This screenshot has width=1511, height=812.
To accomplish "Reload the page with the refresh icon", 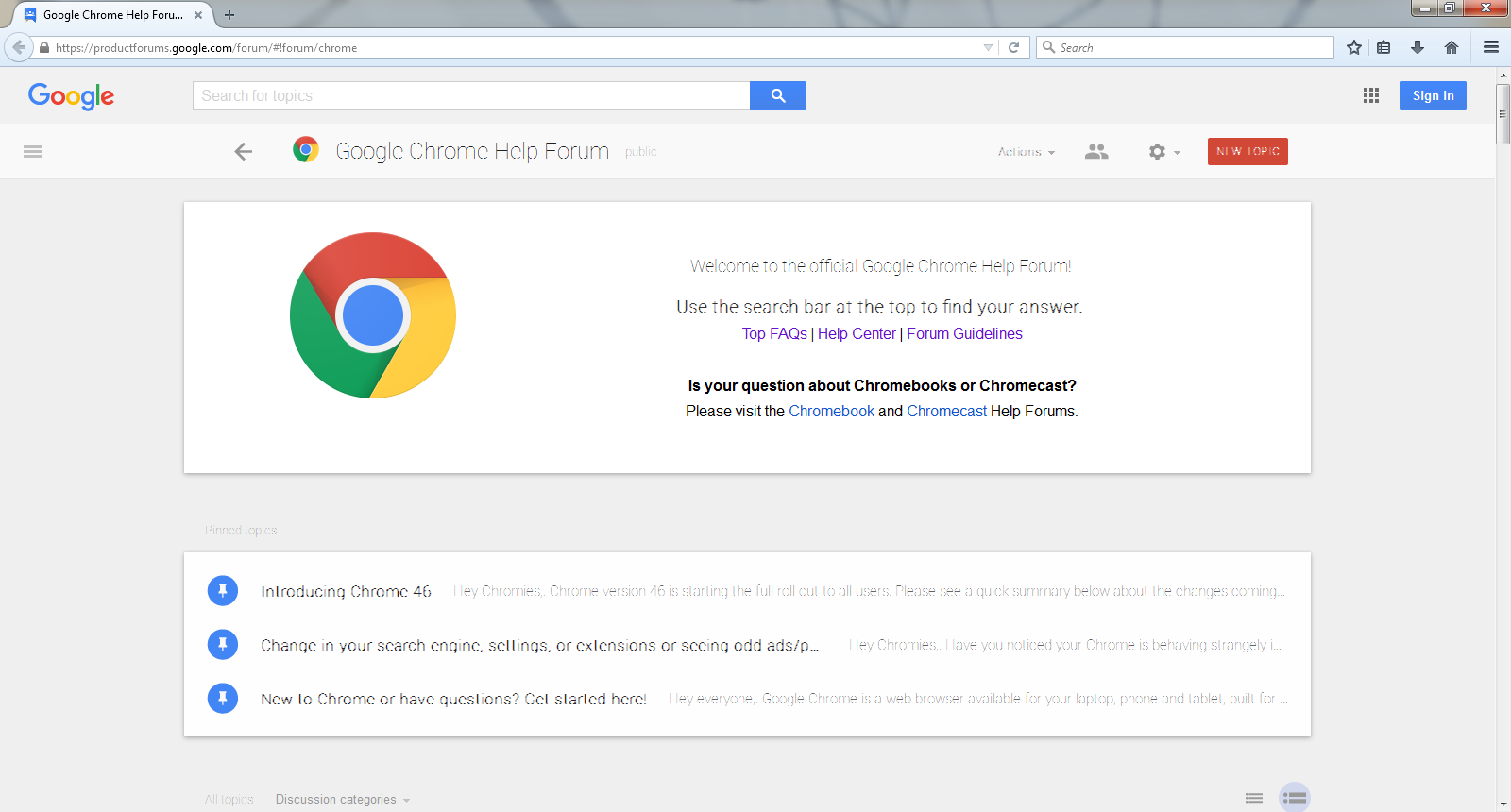I will [x=1013, y=47].
